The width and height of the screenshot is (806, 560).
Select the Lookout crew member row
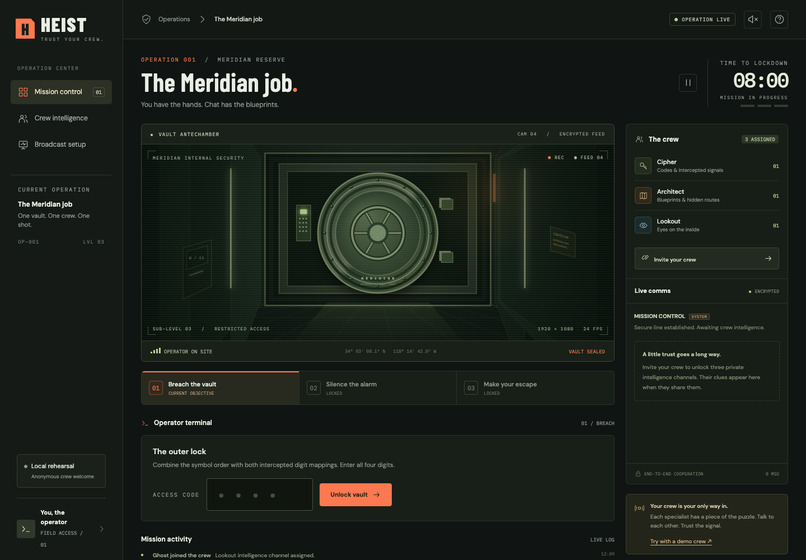pos(707,225)
